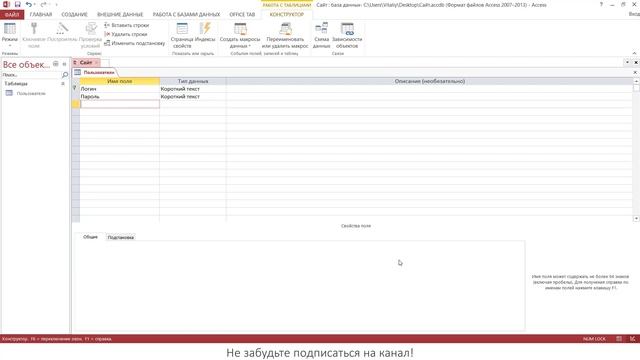Click Удалить строки in the ribbon
Viewport: 640px width, 360px height.
click(126, 34)
